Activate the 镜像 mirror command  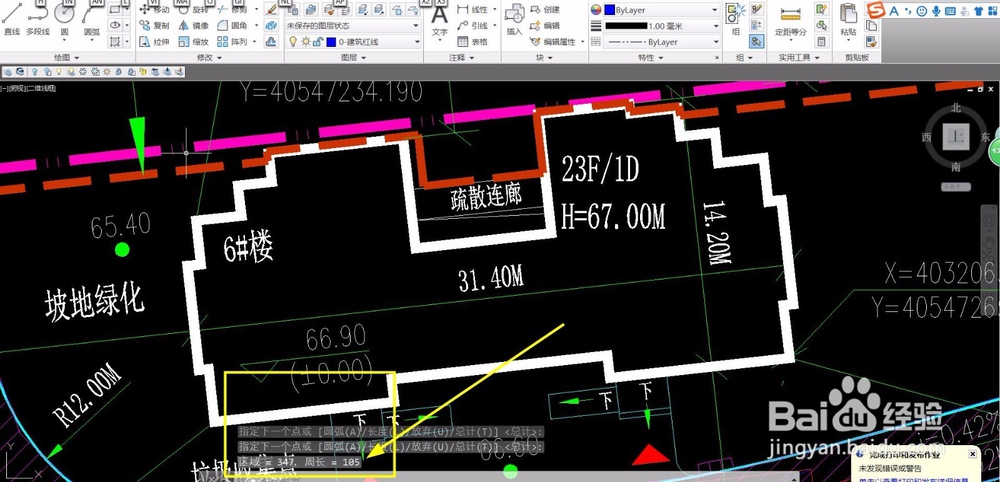(193, 26)
